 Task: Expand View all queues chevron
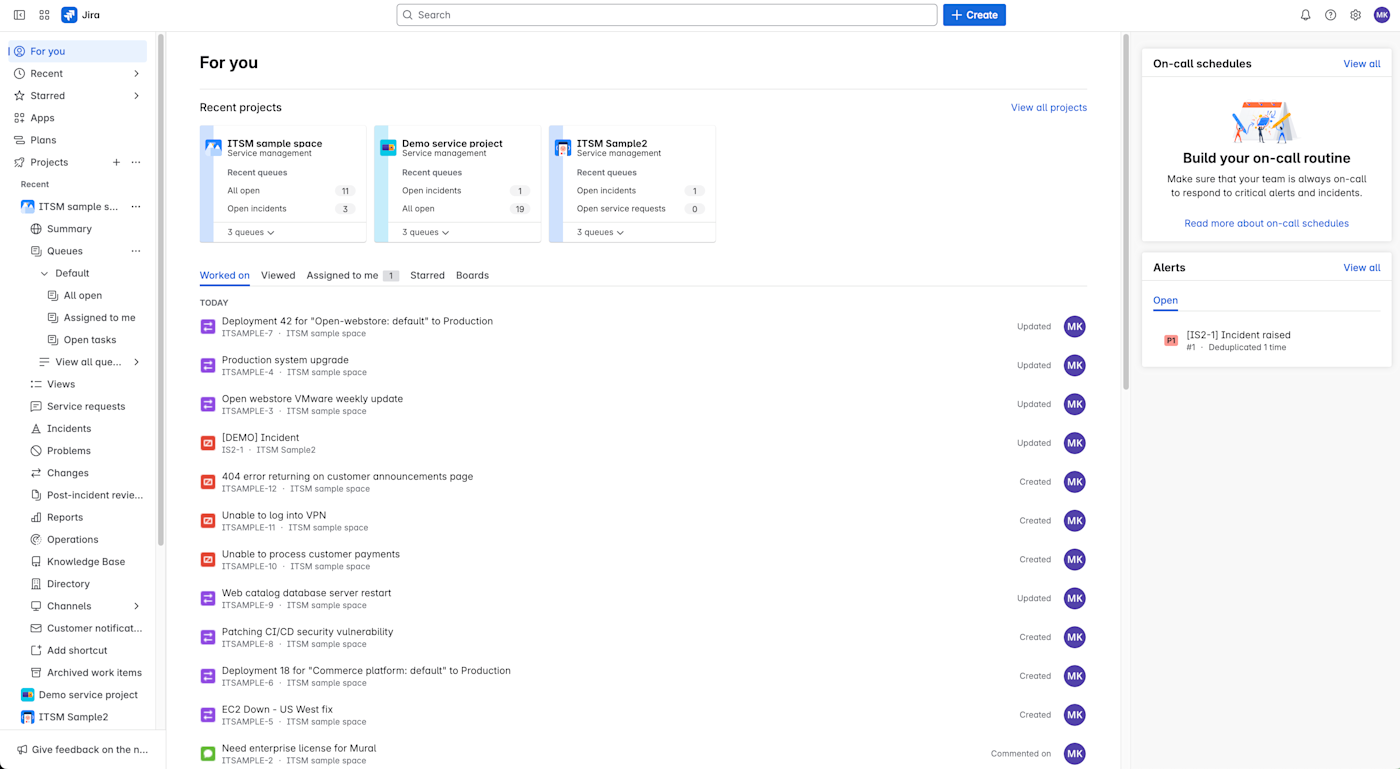point(136,362)
